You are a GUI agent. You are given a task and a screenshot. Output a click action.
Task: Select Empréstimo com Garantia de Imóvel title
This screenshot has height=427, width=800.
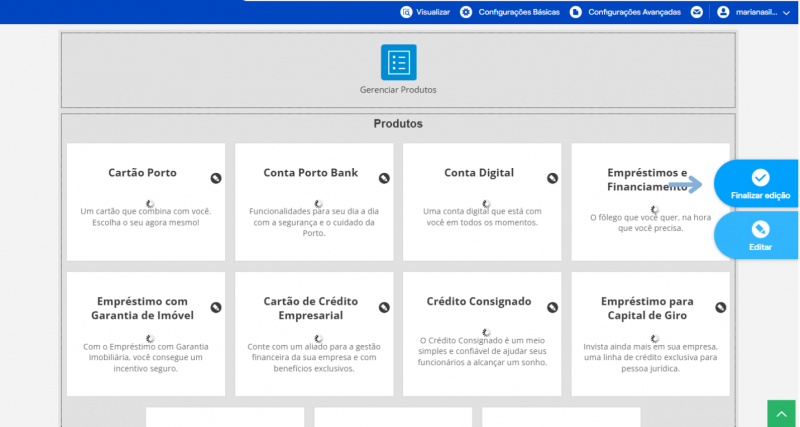(x=142, y=308)
